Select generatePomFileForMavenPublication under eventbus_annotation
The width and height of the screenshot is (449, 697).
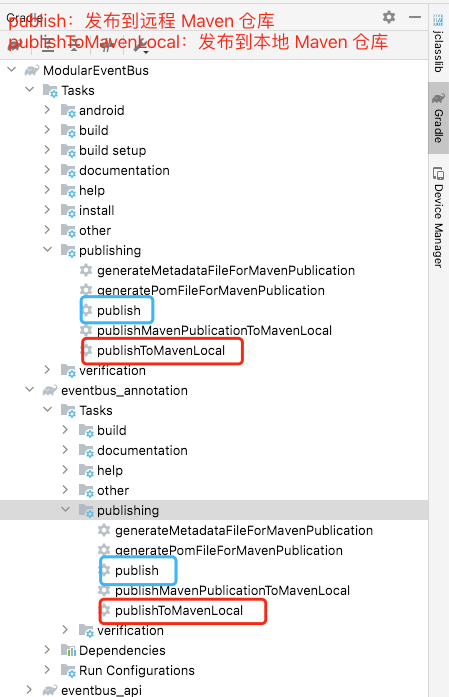click(229, 550)
